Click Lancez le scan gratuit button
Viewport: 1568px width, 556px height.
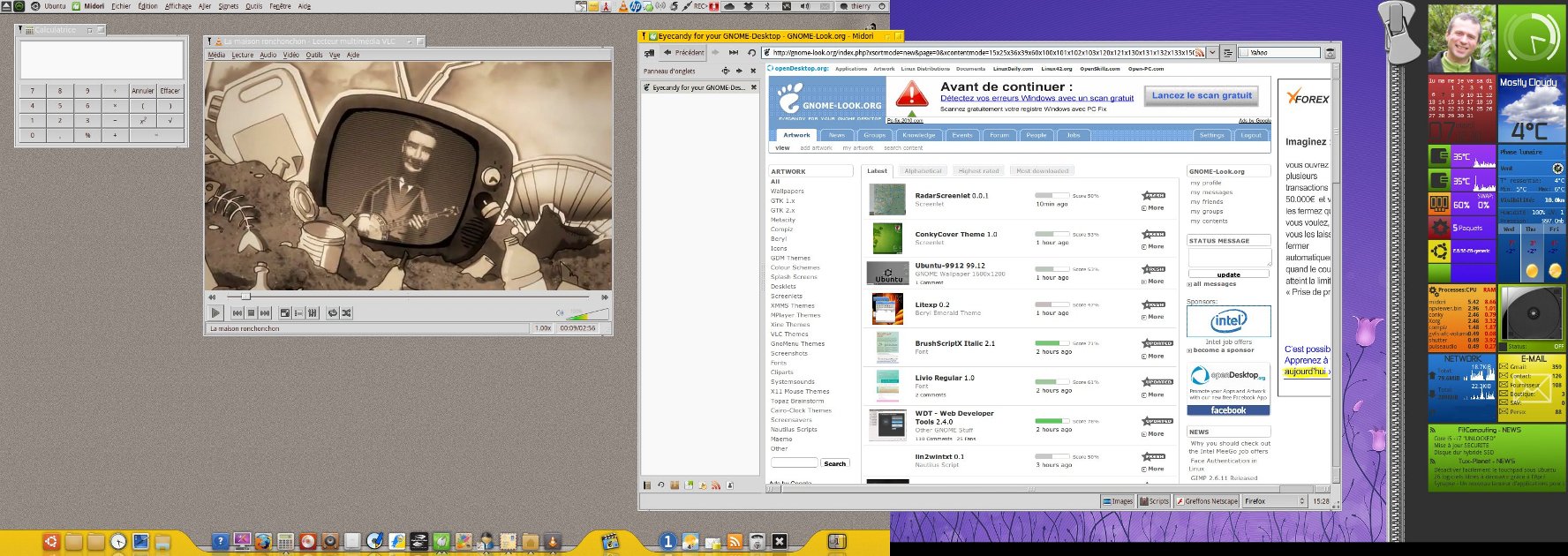(1202, 95)
